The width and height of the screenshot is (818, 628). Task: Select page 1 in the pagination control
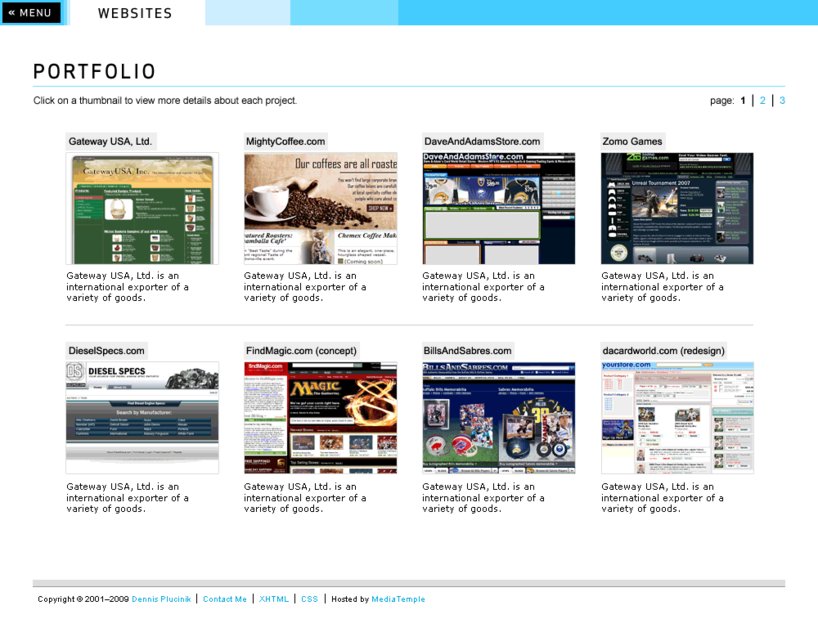(x=744, y=100)
